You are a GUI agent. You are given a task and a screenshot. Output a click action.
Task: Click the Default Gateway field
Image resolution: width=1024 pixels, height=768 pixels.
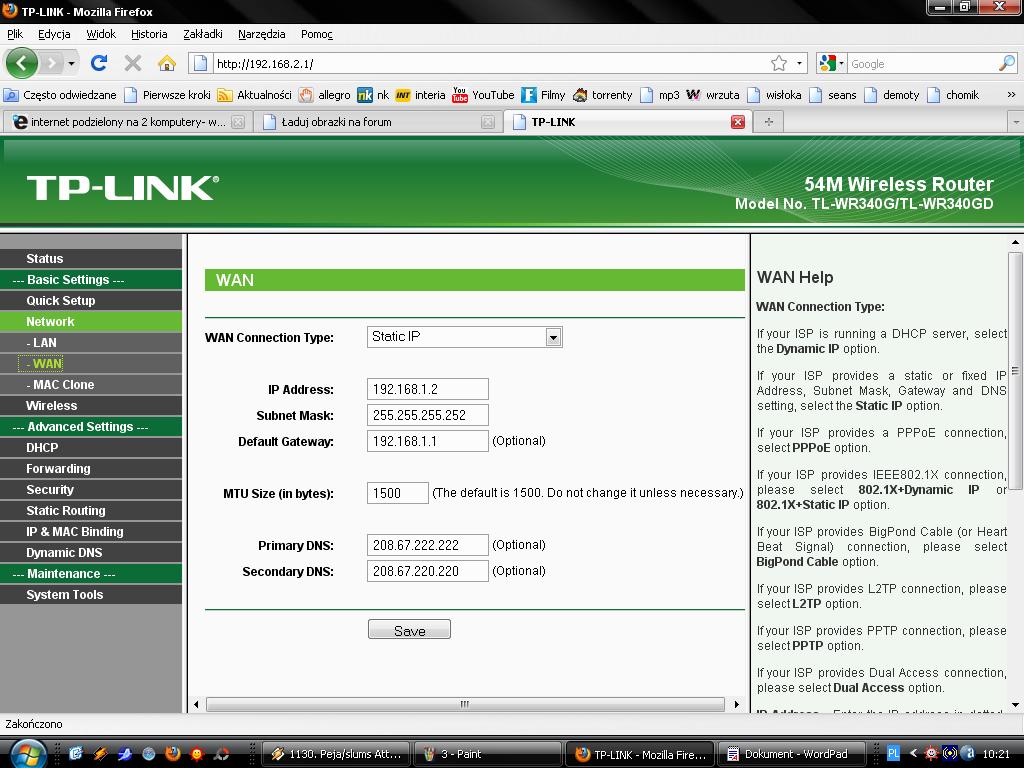tap(427, 441)
